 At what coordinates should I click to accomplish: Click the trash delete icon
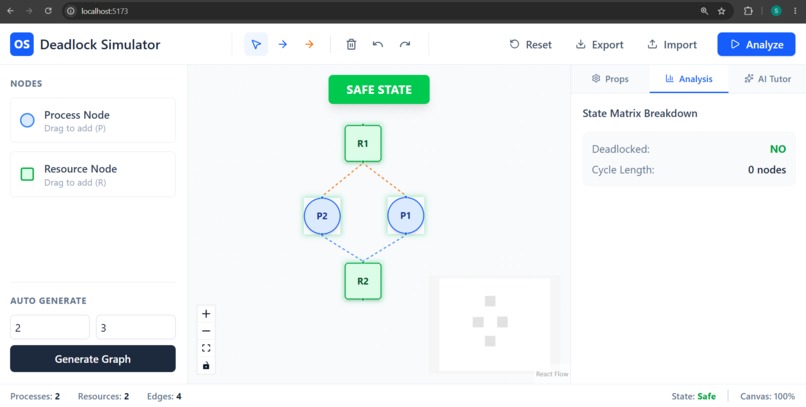pos(351,44)
